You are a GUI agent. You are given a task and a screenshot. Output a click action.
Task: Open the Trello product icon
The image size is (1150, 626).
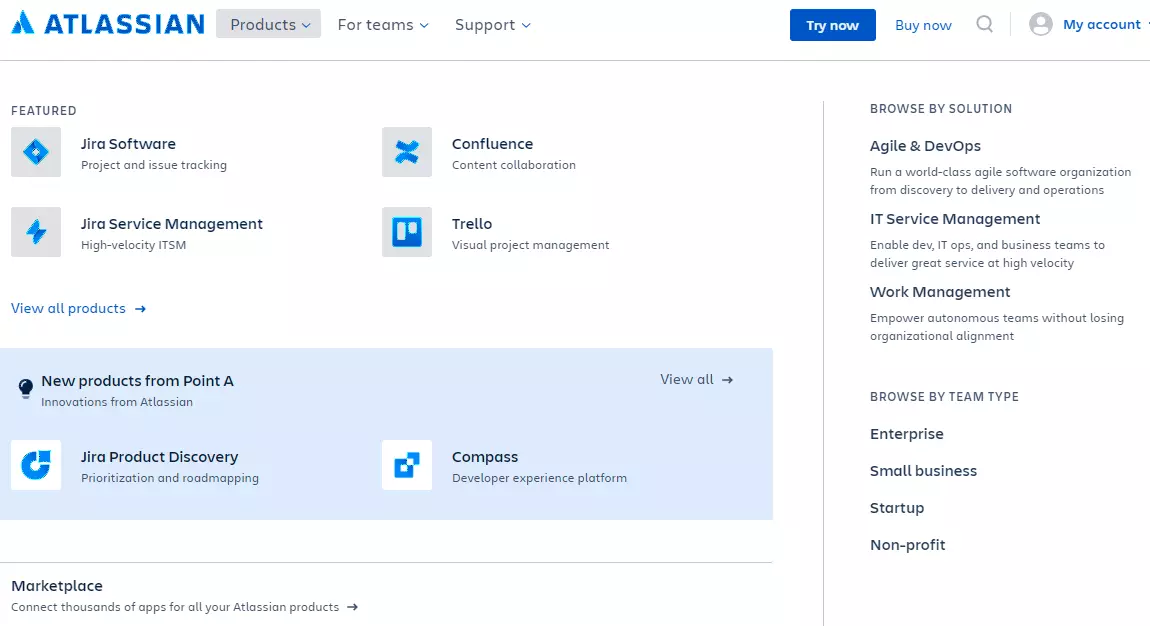407,232
